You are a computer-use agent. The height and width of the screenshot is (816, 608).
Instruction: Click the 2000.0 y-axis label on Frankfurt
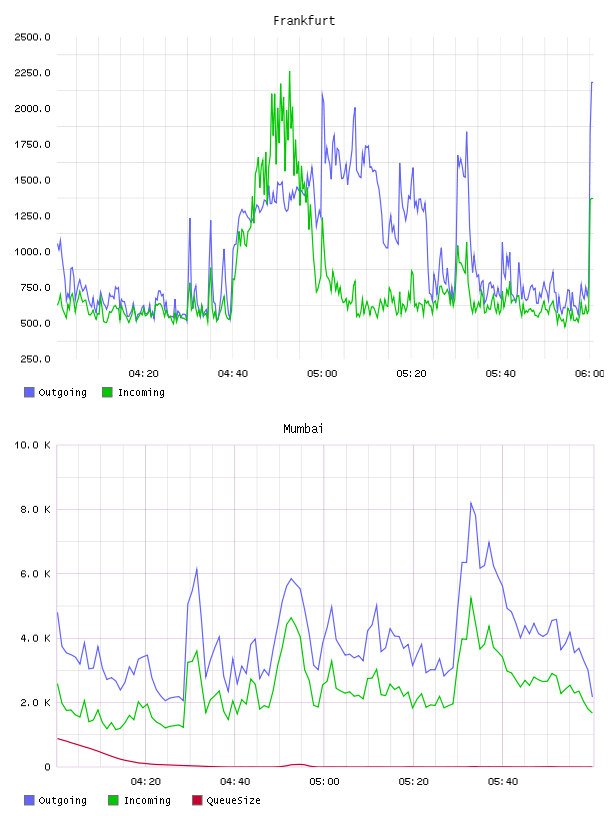(32, 109)
